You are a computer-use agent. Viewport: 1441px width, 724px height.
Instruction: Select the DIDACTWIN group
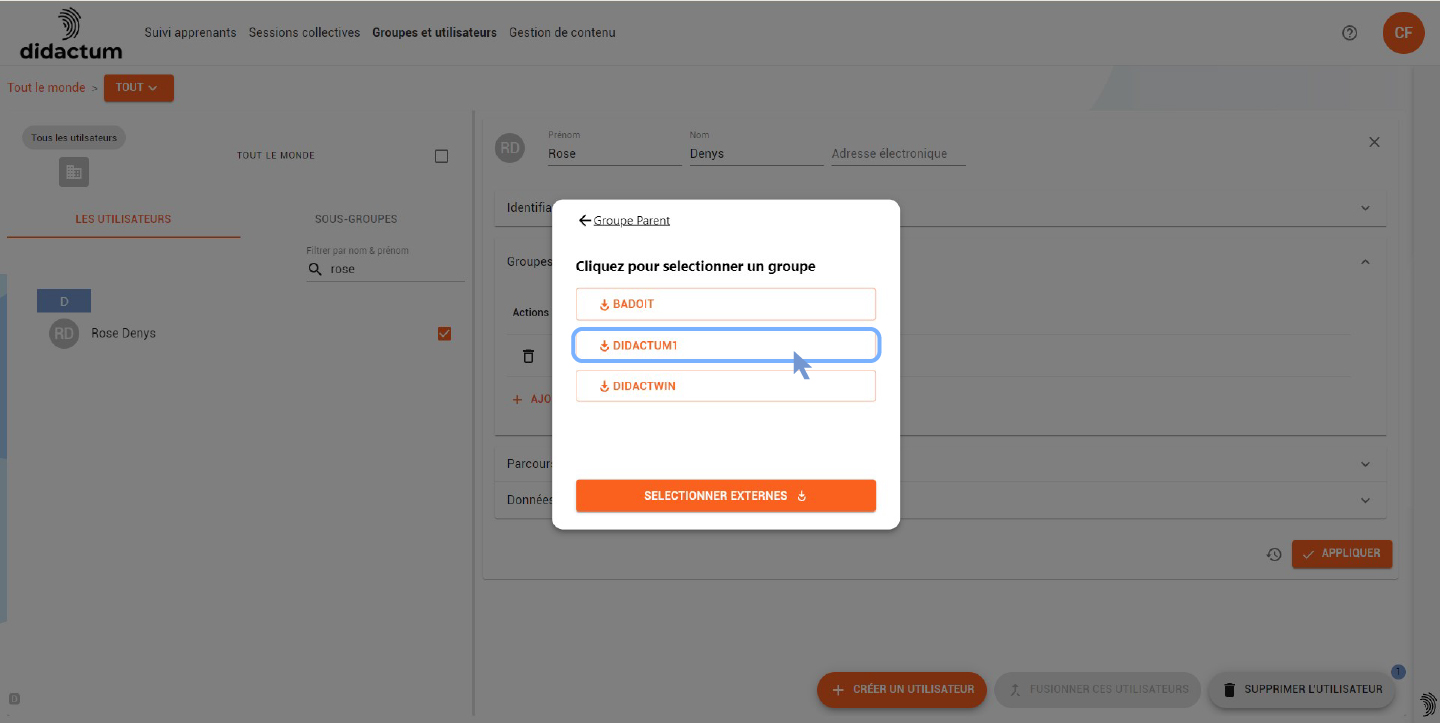726,386
